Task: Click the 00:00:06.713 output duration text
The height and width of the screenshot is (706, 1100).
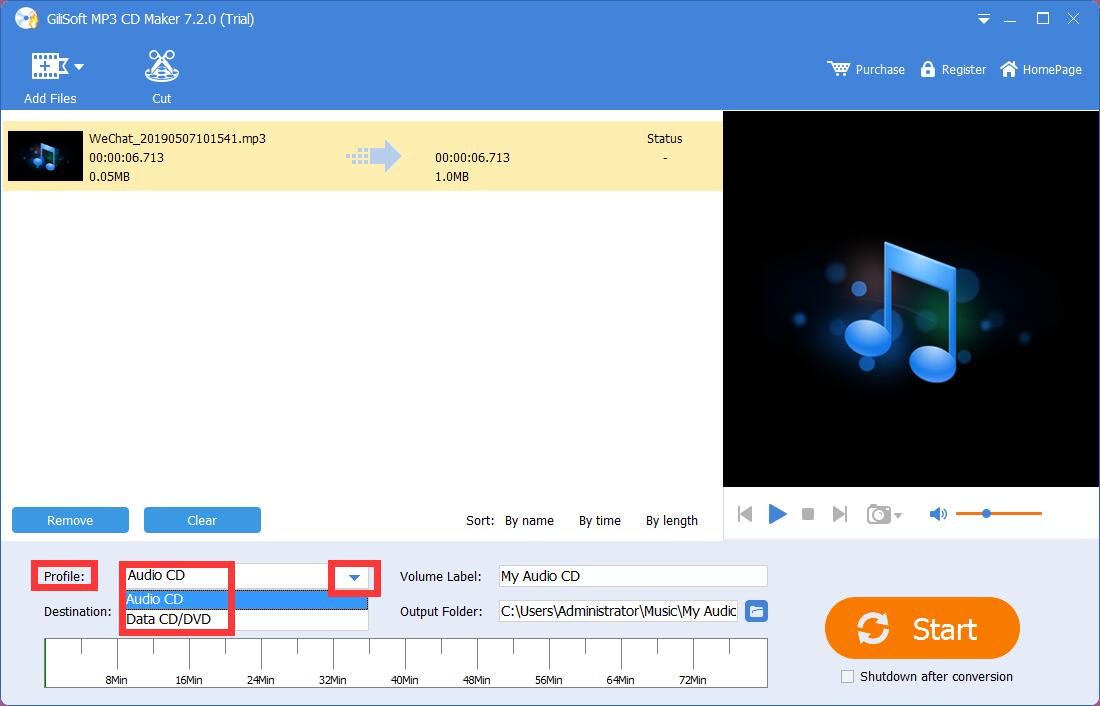Action: (x=472, y=158)
